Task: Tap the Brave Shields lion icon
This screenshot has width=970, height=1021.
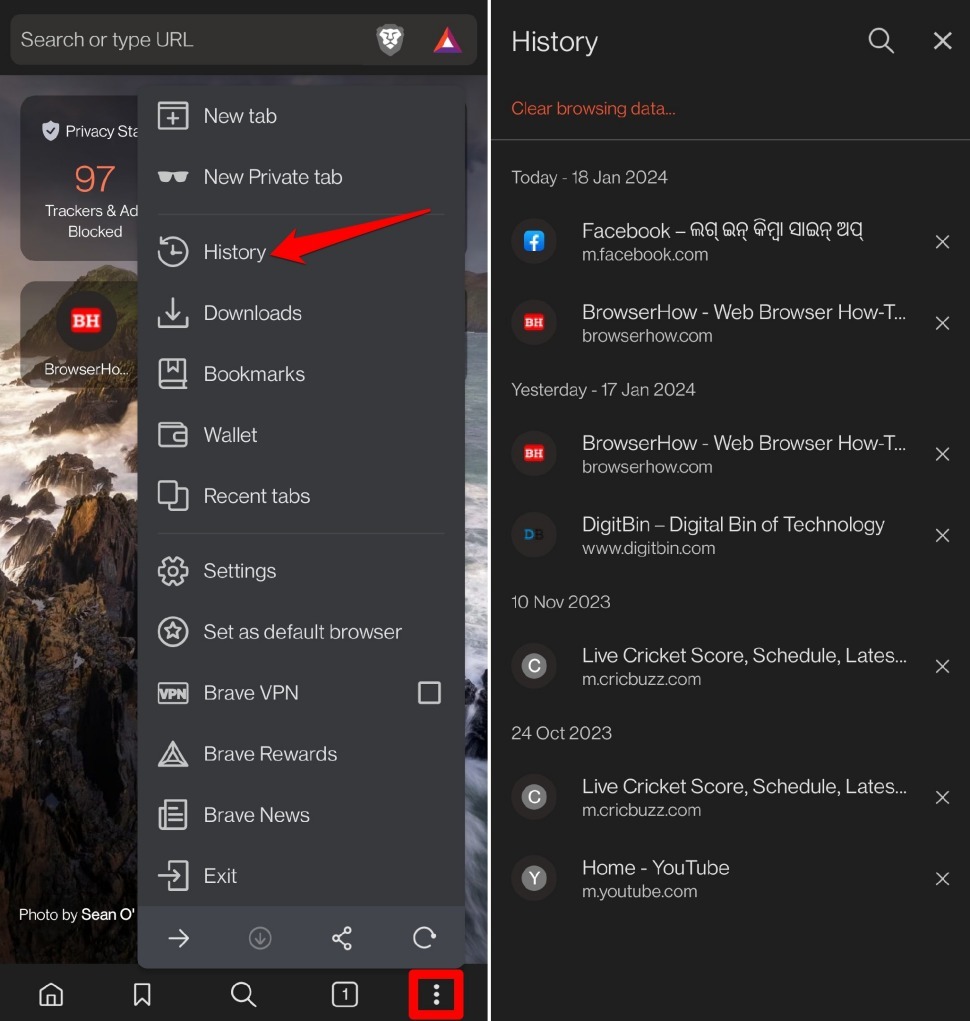Action: click(x=390, y=40)
